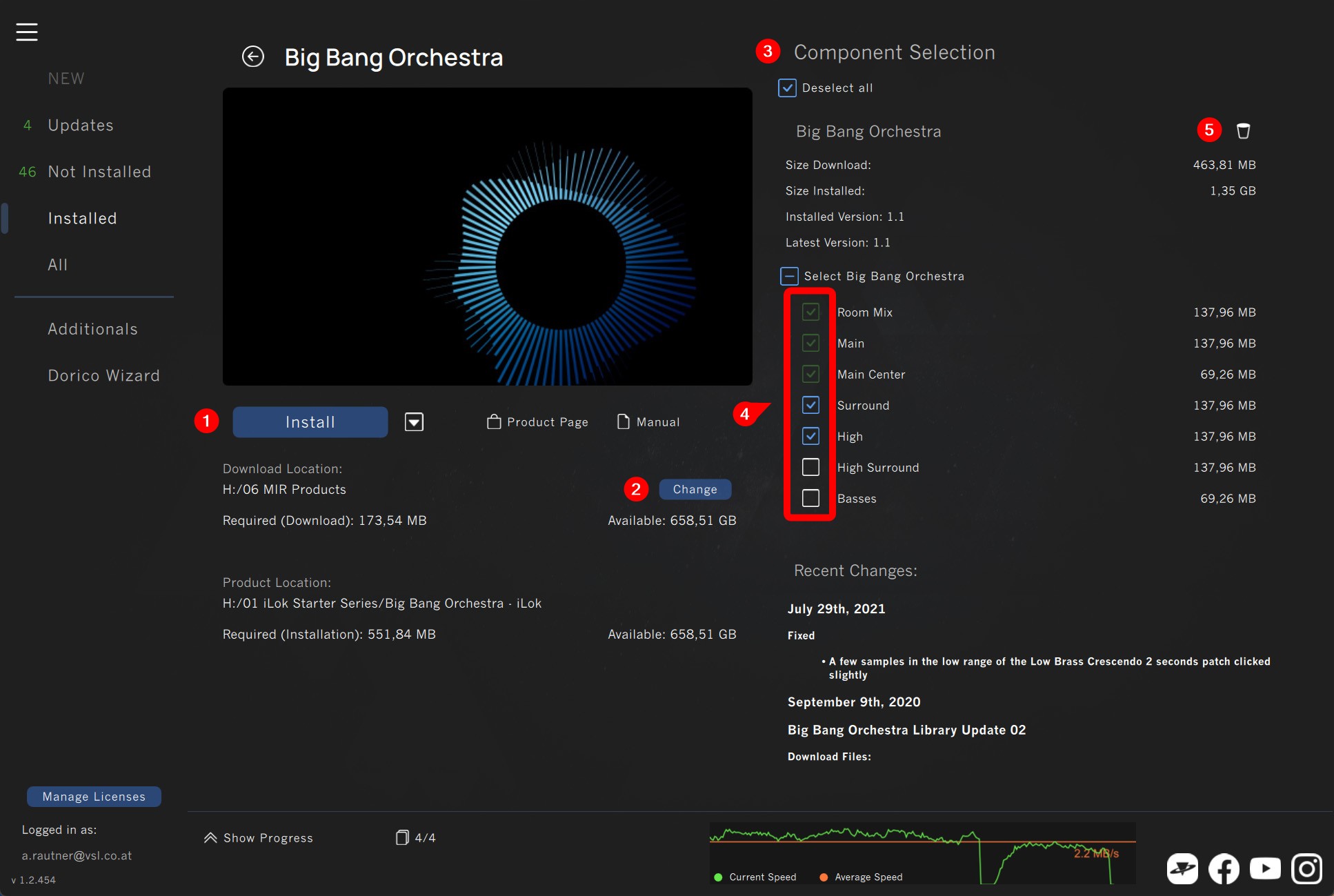This screenshot has height=896, width=1334.
Task: Click the Size Download value 463,81 MB
Action: pyautogui.click(x=1224, y=165)
